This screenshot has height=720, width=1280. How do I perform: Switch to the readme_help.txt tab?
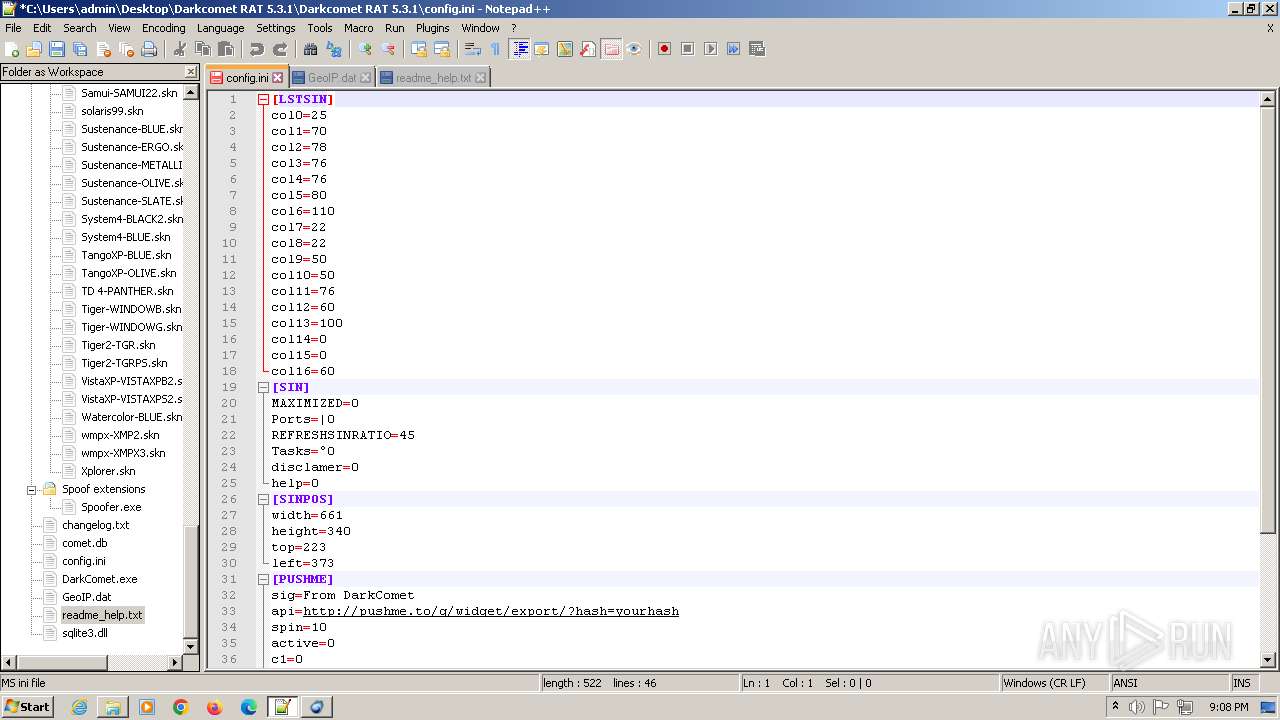[x=433, y=78]
